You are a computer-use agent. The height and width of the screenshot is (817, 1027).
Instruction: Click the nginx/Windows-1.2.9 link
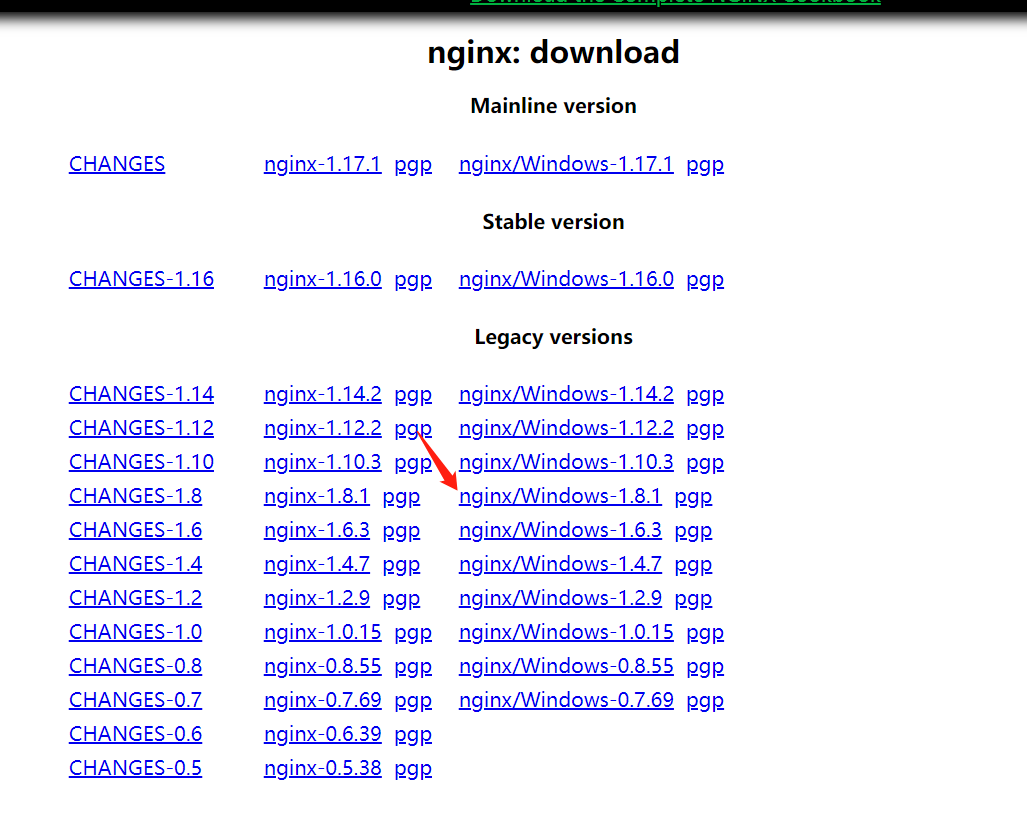(x=560, y=599)
